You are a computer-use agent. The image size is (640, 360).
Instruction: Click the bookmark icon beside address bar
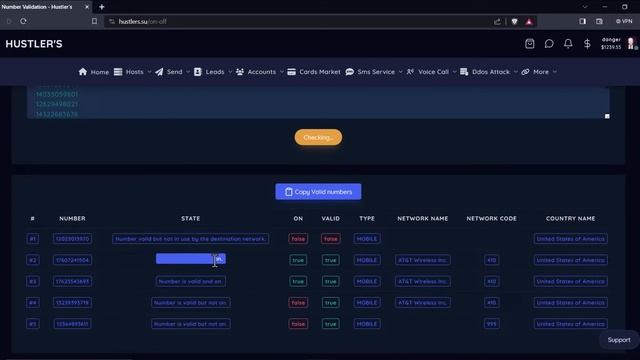(94, 21)
